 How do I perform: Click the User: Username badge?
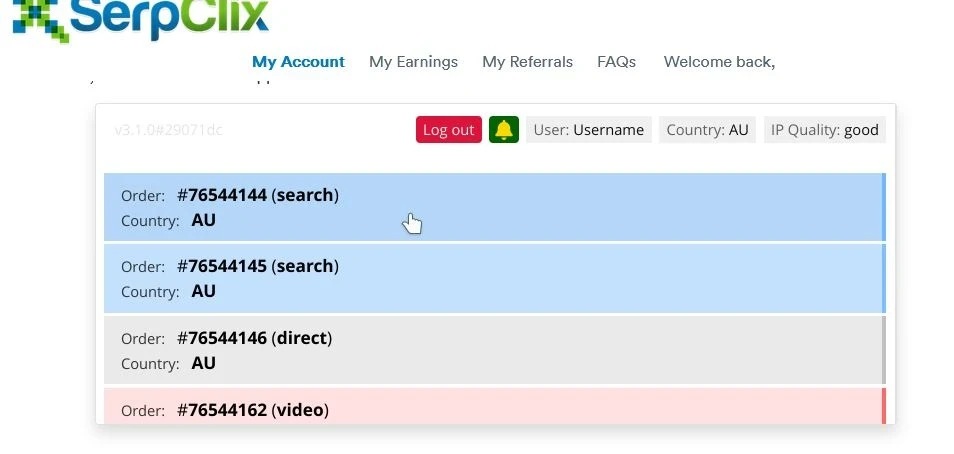[588, 130]
